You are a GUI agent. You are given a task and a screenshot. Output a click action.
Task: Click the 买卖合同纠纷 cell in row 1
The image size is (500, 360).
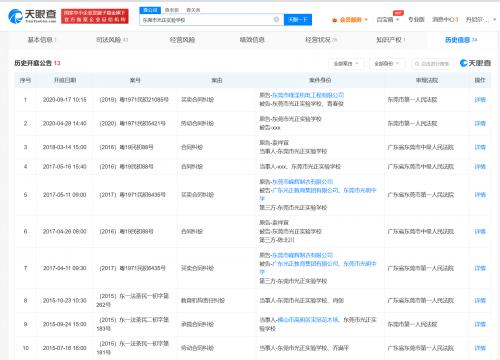pos(197,99)
